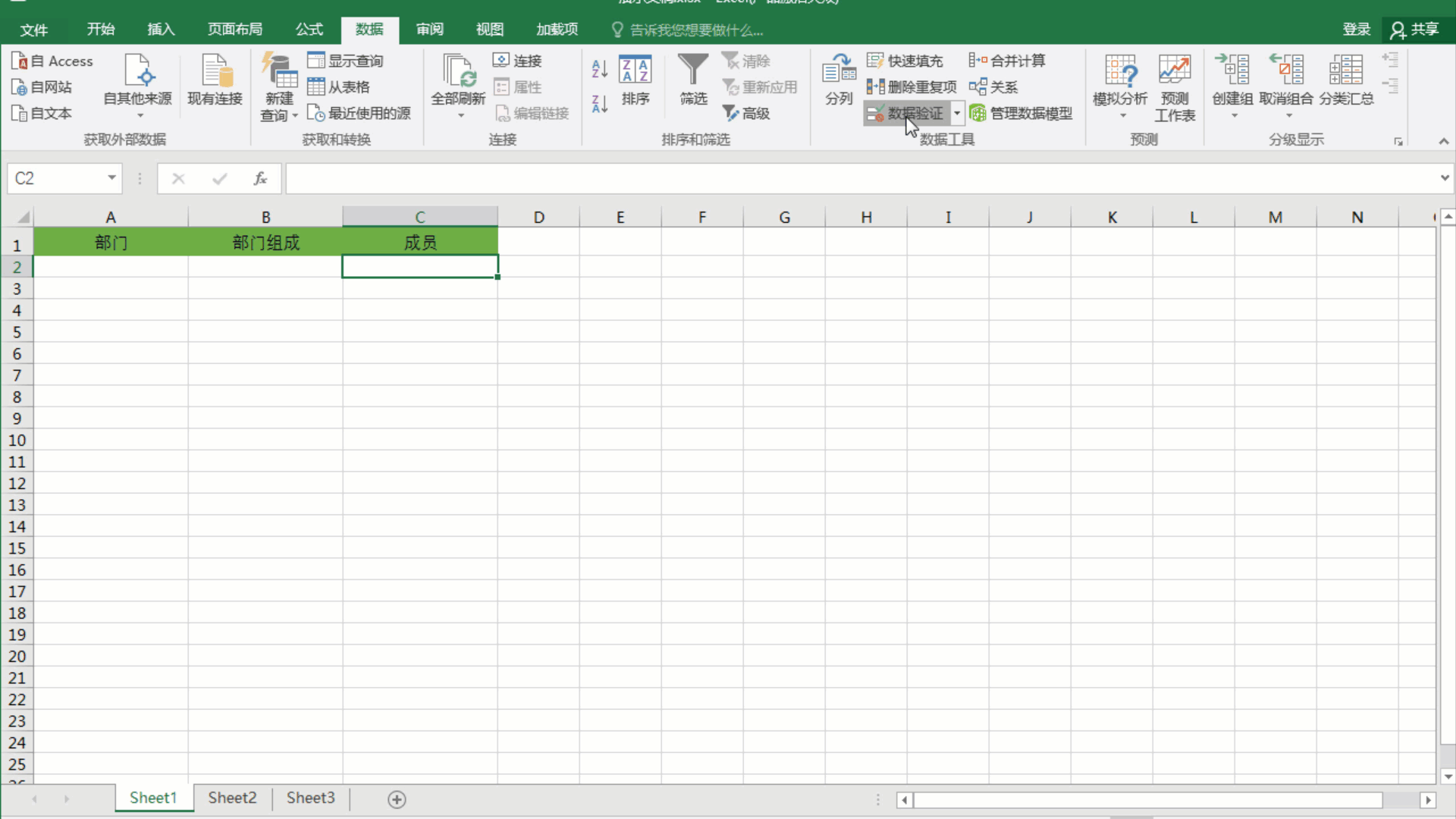1456x819 pixels.
Task: Add a new sheet with plus button
Action: point(397,799)
